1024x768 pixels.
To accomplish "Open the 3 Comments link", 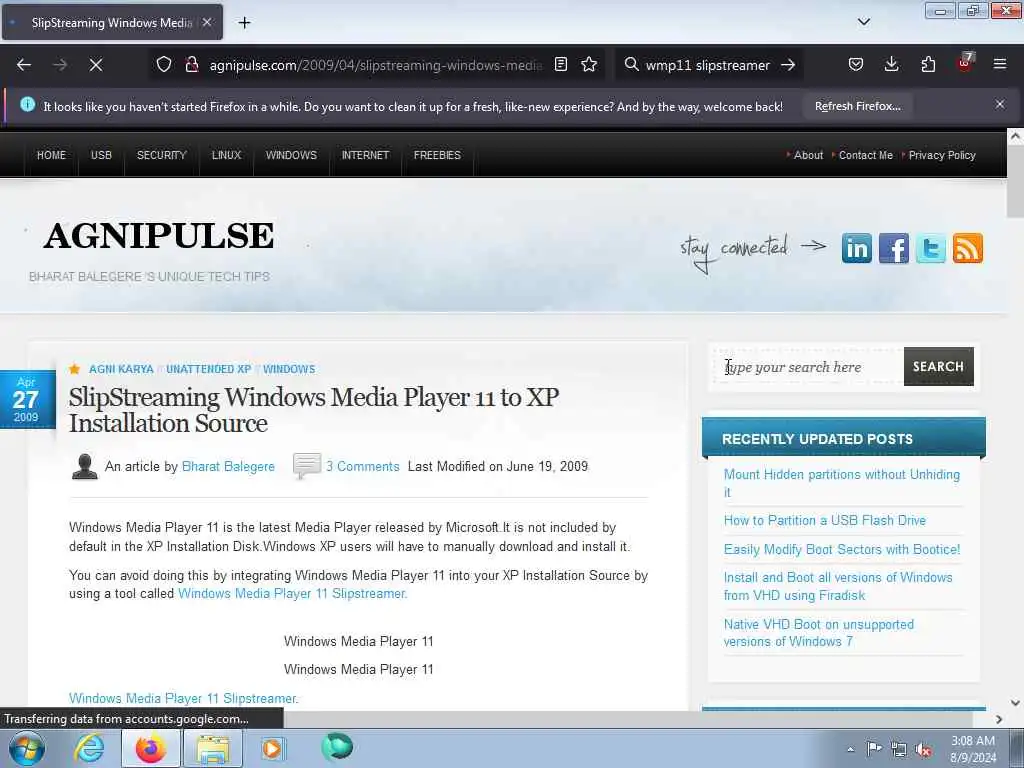I will click(362, 466).
